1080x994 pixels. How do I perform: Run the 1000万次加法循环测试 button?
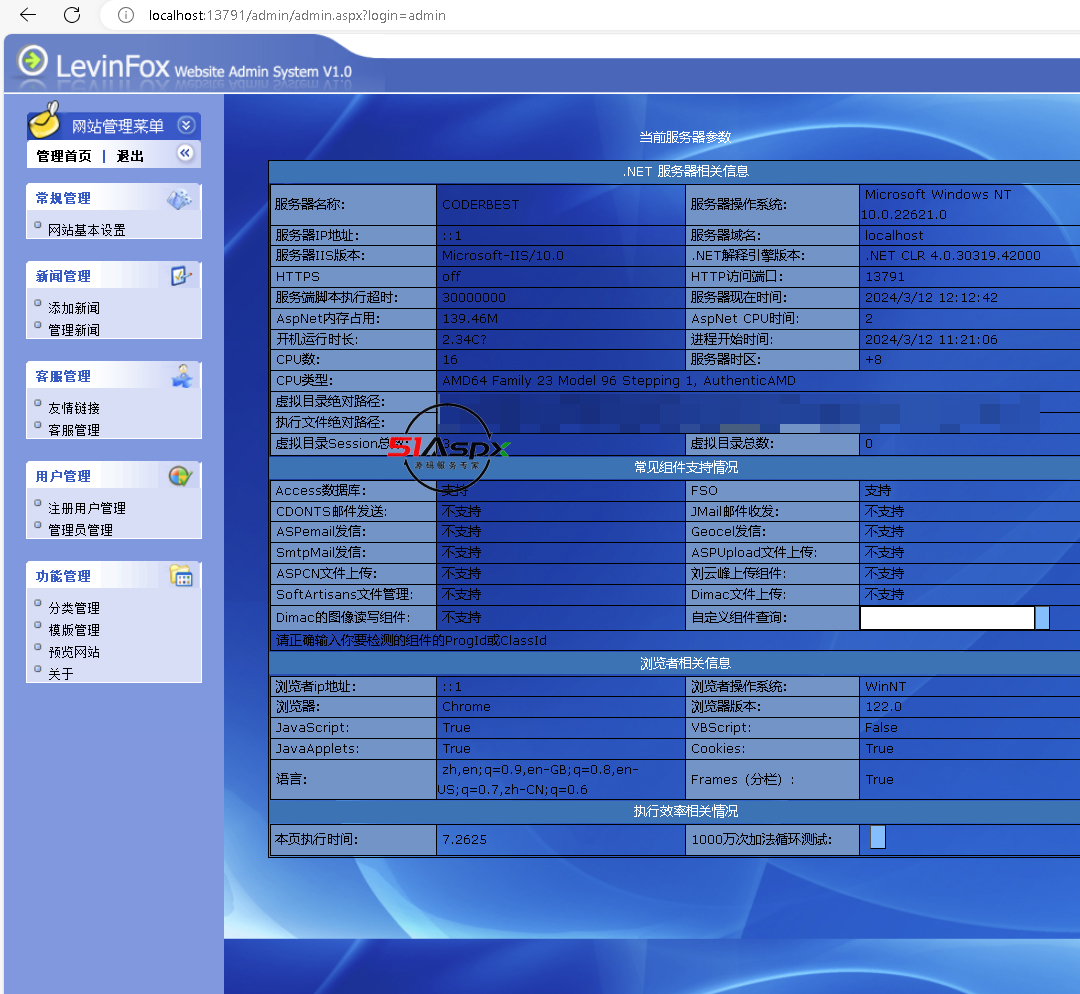[x=877, y=837]
